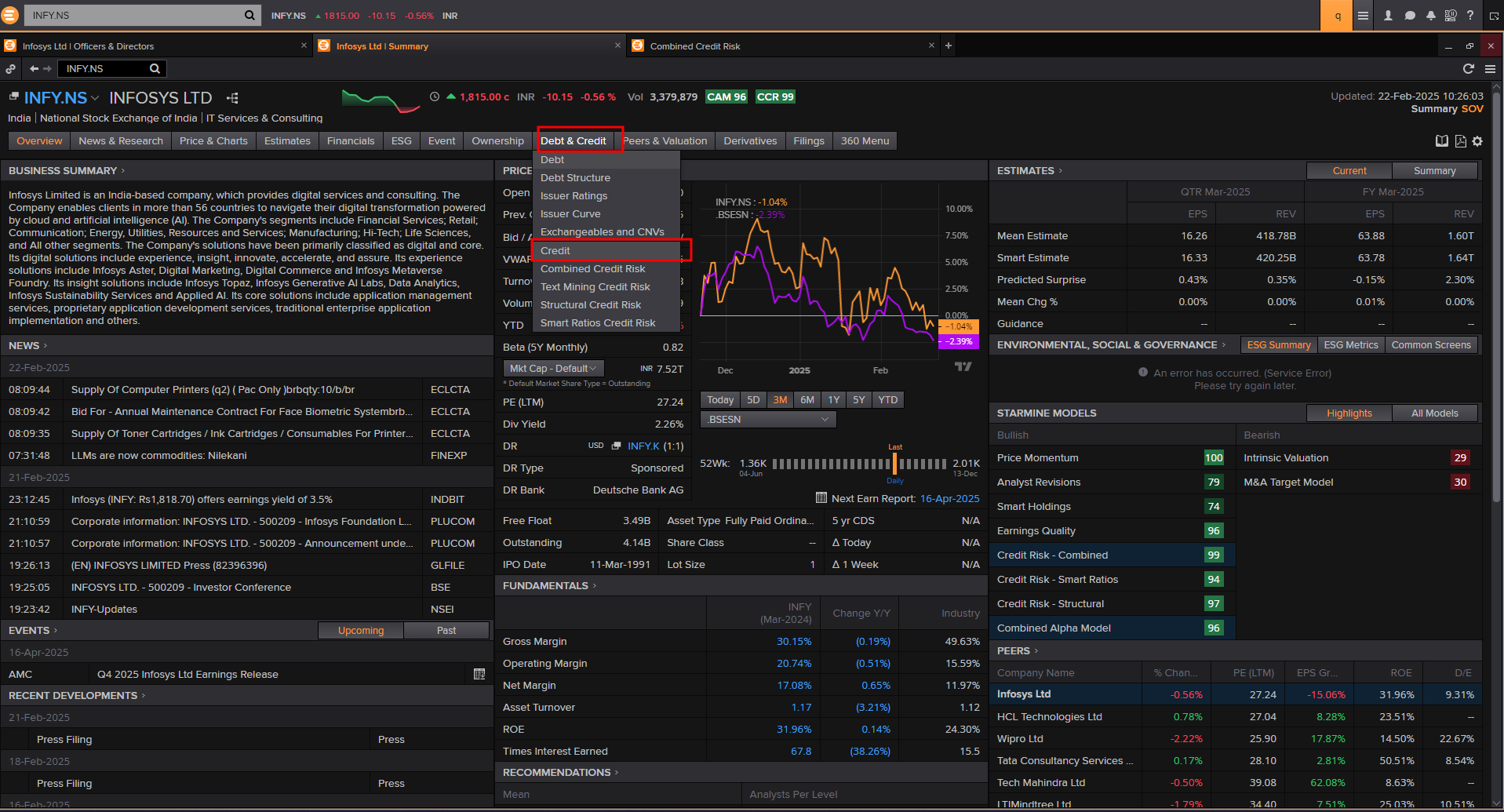1504x812 pixels.
Task: Export page using the PDF icon
Action: coord(1460,141)
